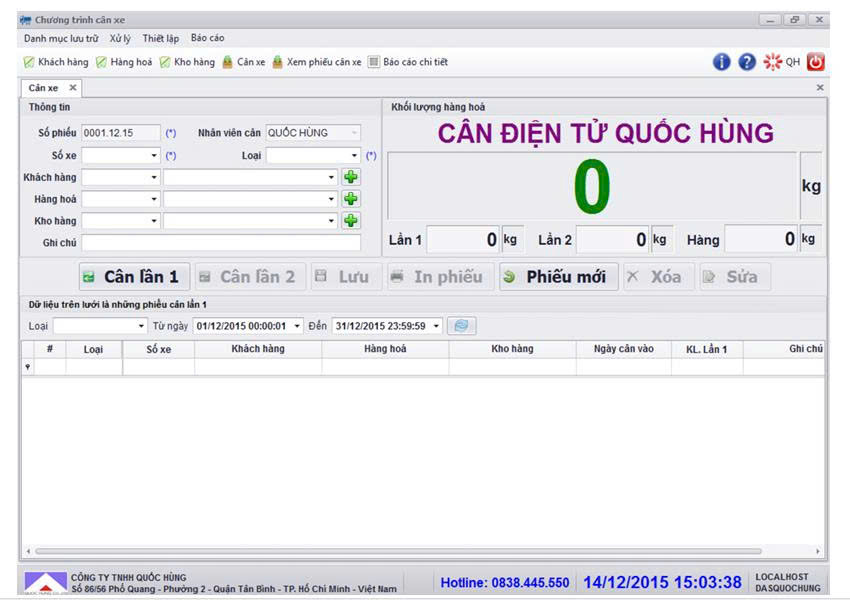This screenshot has width=850, height=600.
Task: Expand the Số xe dropdown
Action: pos(154,156)
